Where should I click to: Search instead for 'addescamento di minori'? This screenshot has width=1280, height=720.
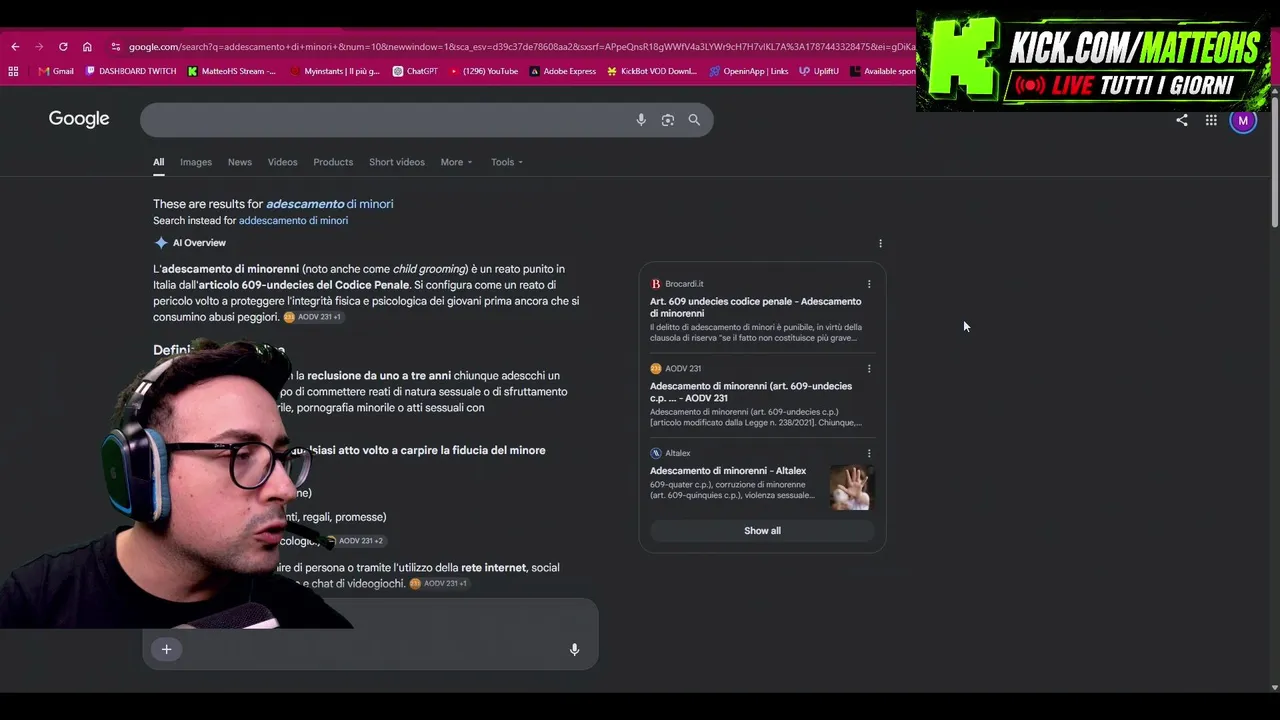293,221
